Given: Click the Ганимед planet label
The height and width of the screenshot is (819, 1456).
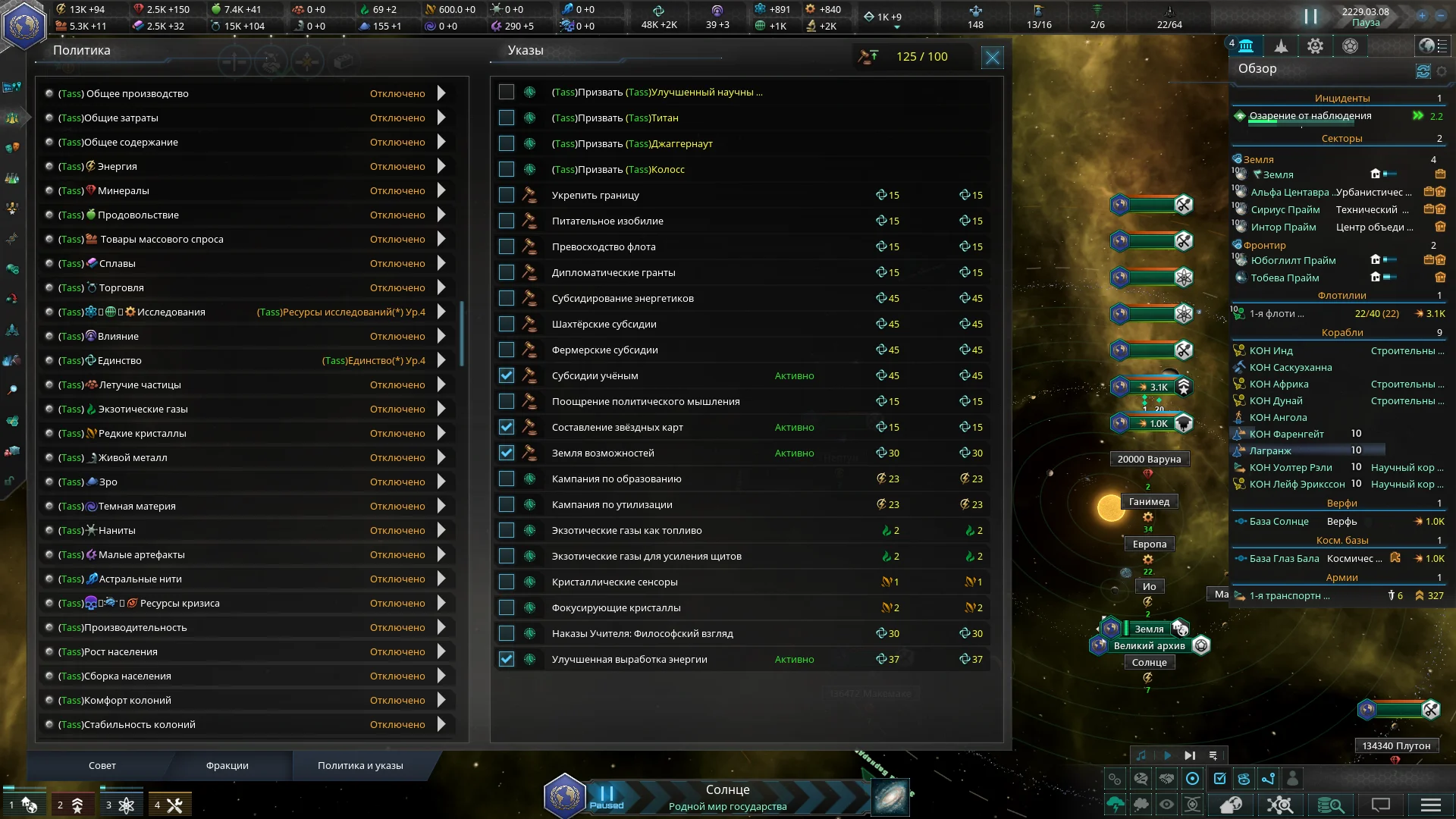Looking at the screenshot, I should (1149, 501).
